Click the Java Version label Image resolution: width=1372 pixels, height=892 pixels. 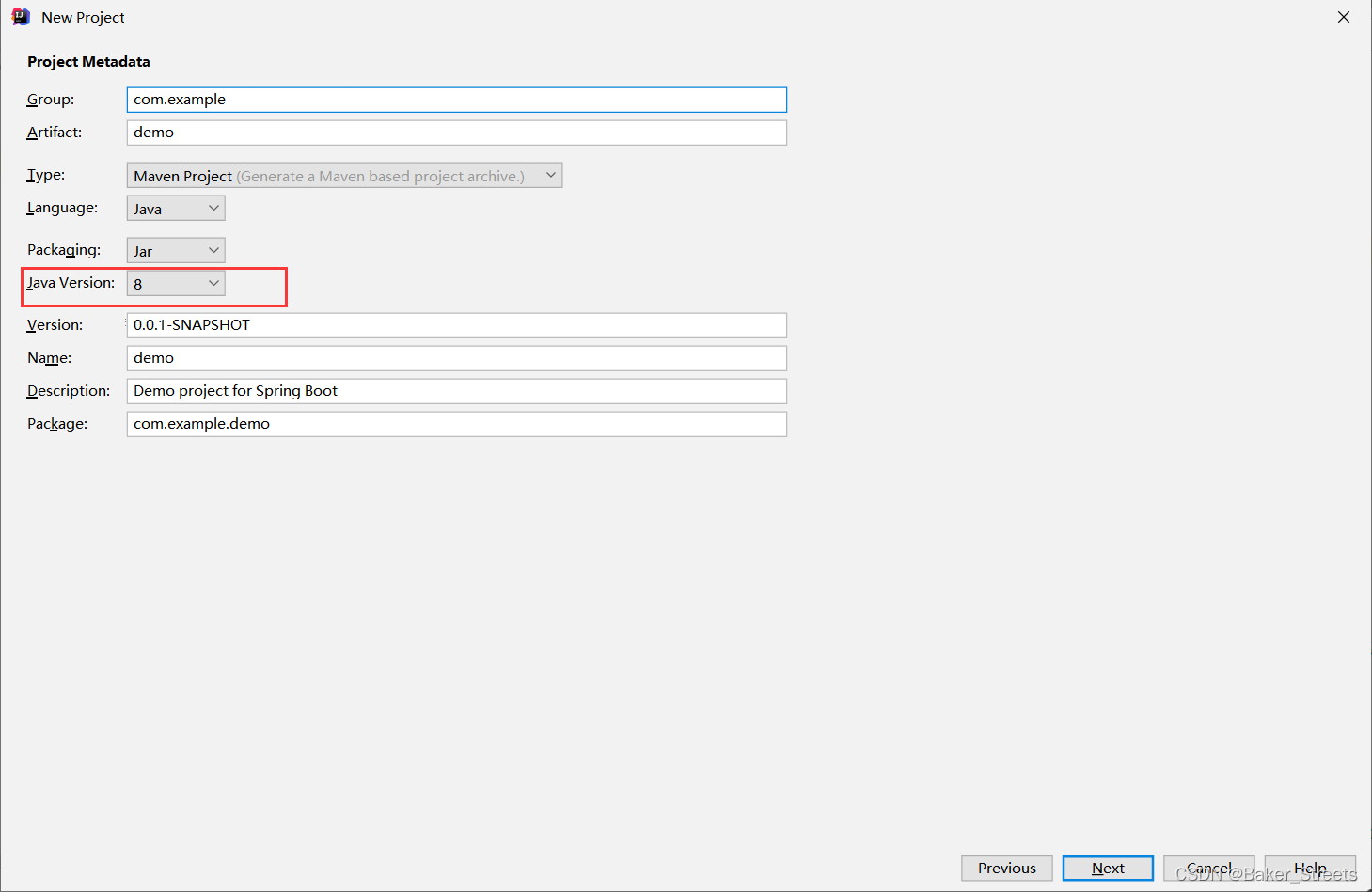[x=71, y=283]
